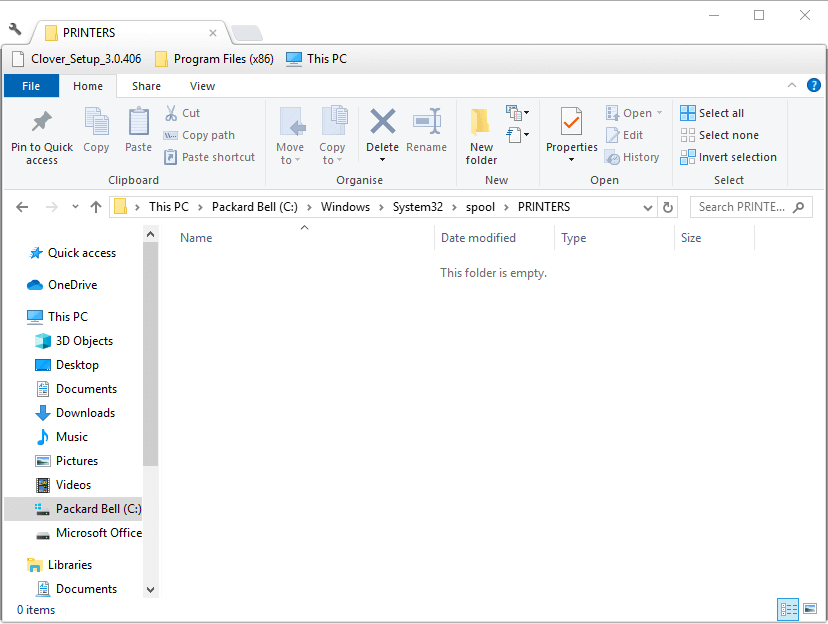Click Packard Bell (C:) in address bar
Viewport: 828px width, 624px height.
point(255,207)
